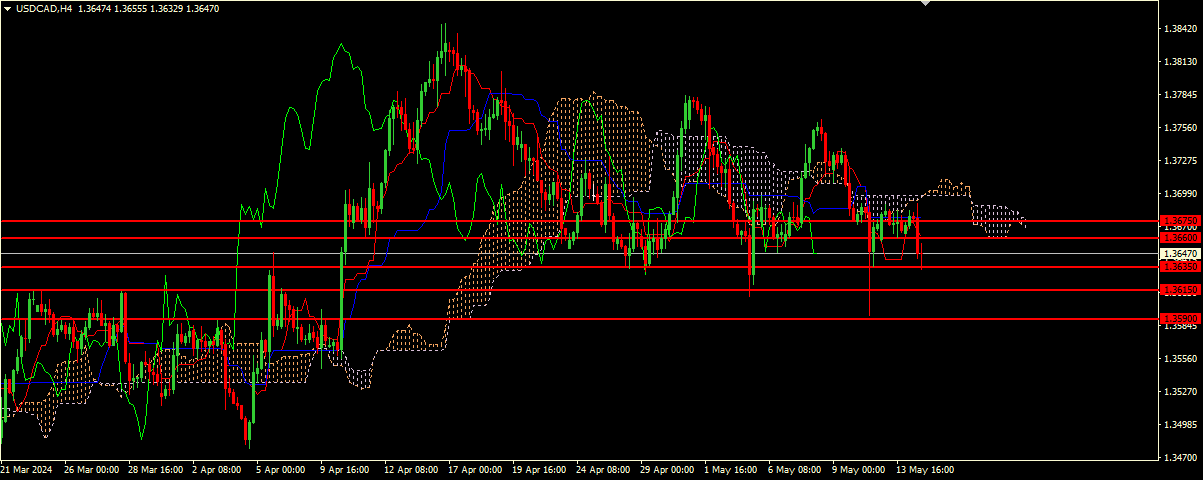
Task: Click the 1.35270 price scale value
Action: 1181,392
